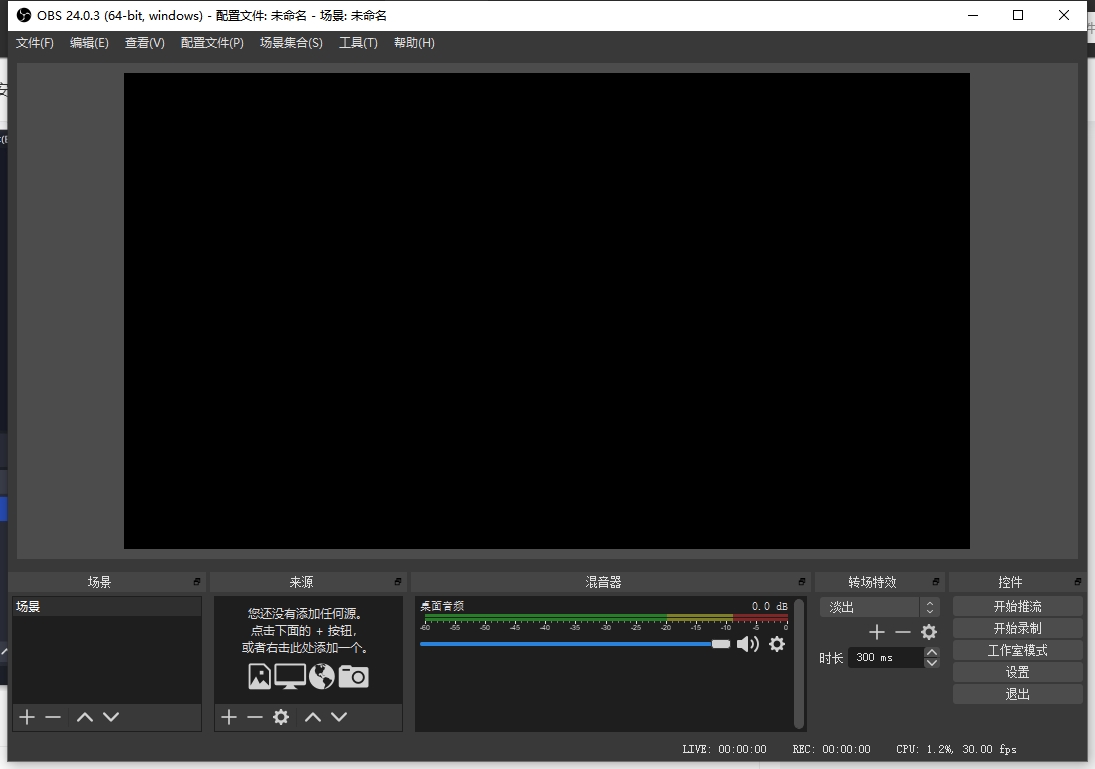
Task: Increase 时长 duration with the up arrow
Action: pos(932,652)
